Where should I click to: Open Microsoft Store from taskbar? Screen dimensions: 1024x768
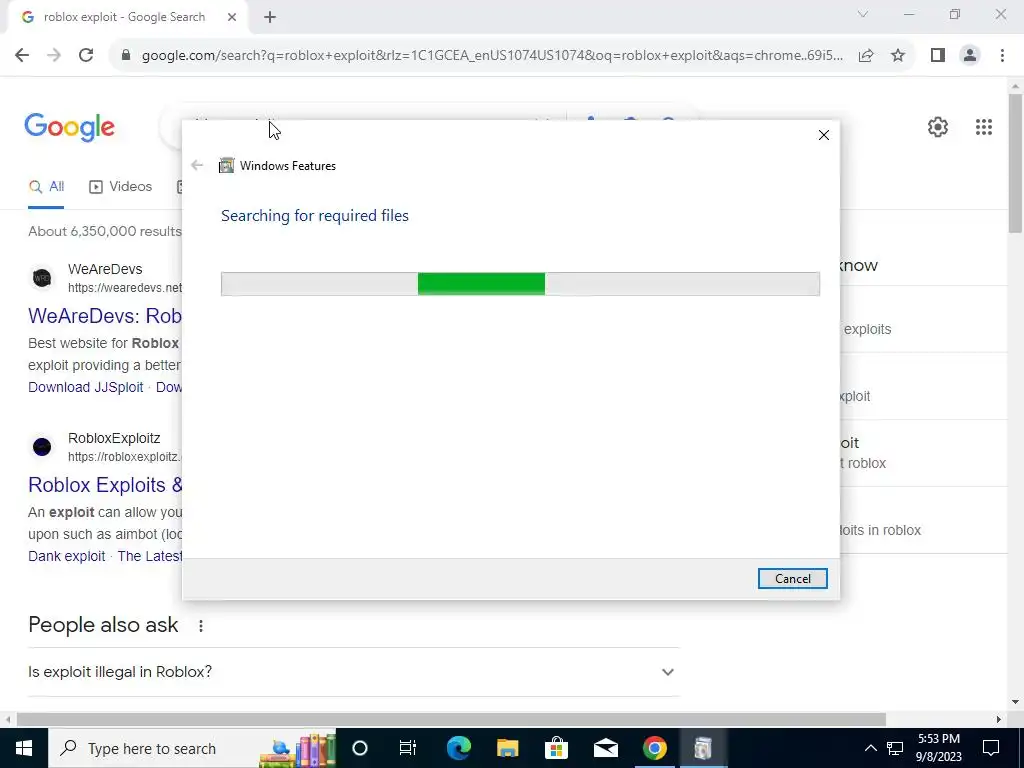(556, 748)
